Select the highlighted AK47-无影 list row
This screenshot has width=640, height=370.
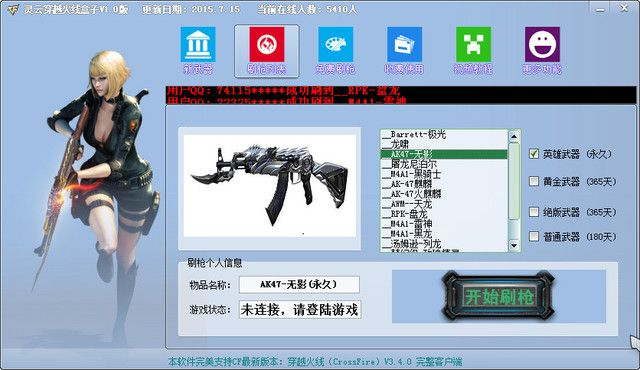pyautogui.click(x=444, y=154)
